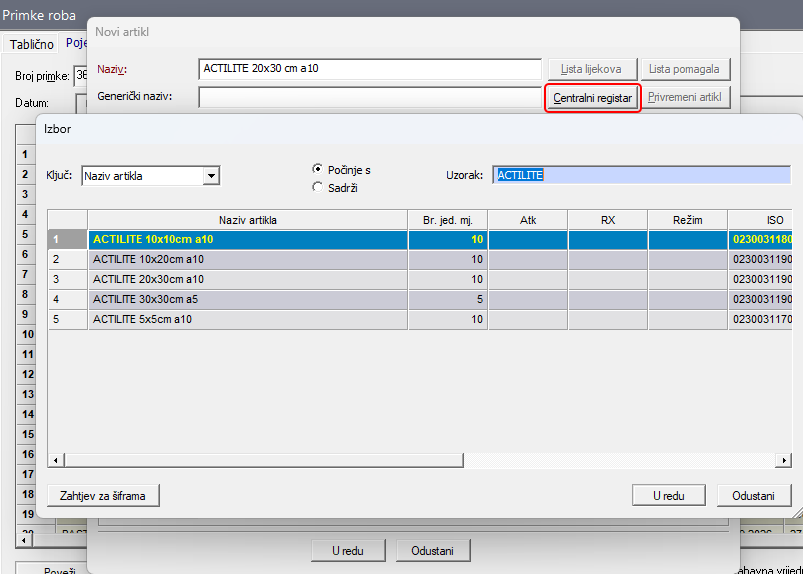Switch to the 'Tablično' tab
The image size is (803, 574).
[31, 45]
